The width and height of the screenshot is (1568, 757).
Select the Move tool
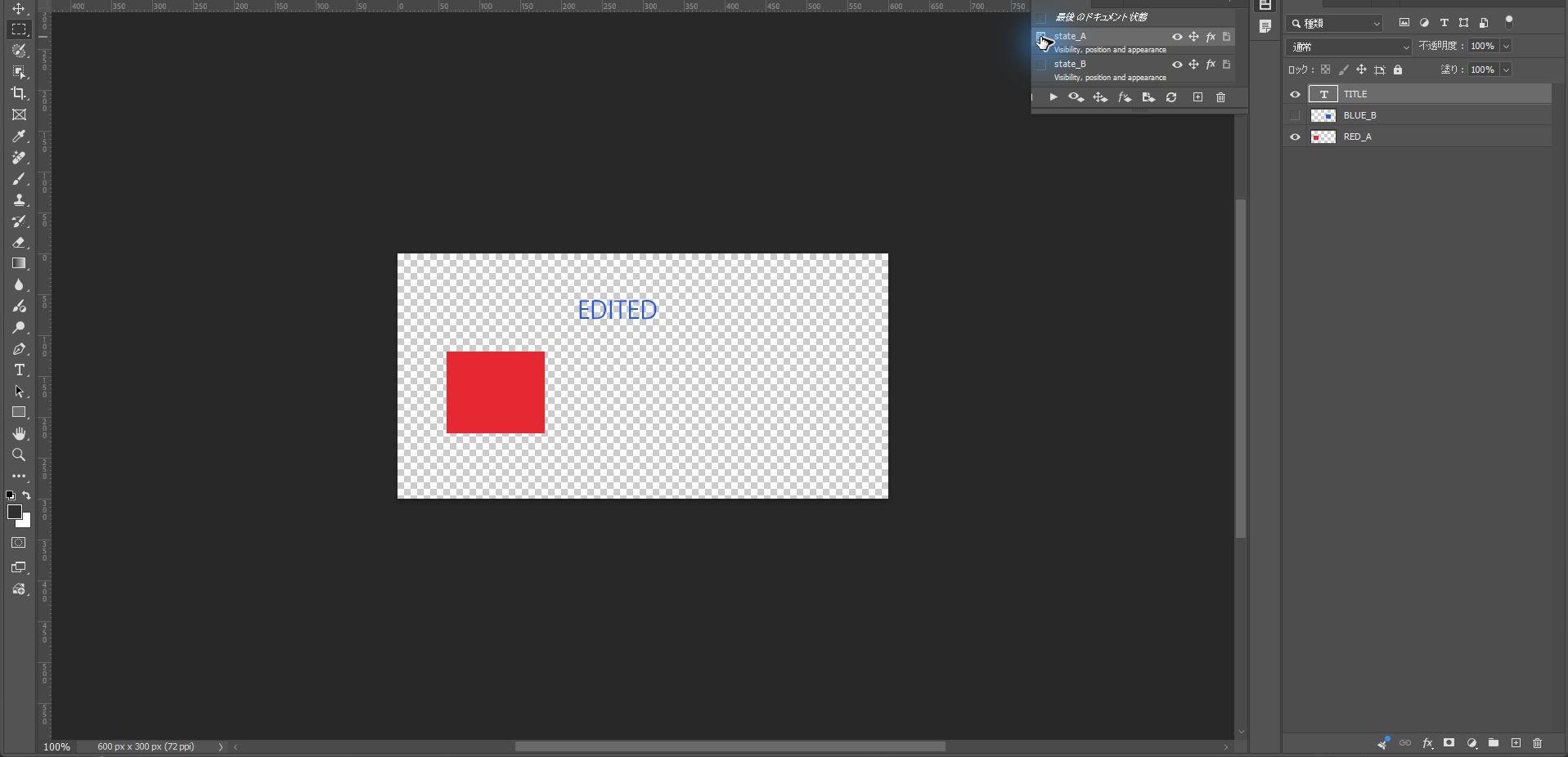19,9
